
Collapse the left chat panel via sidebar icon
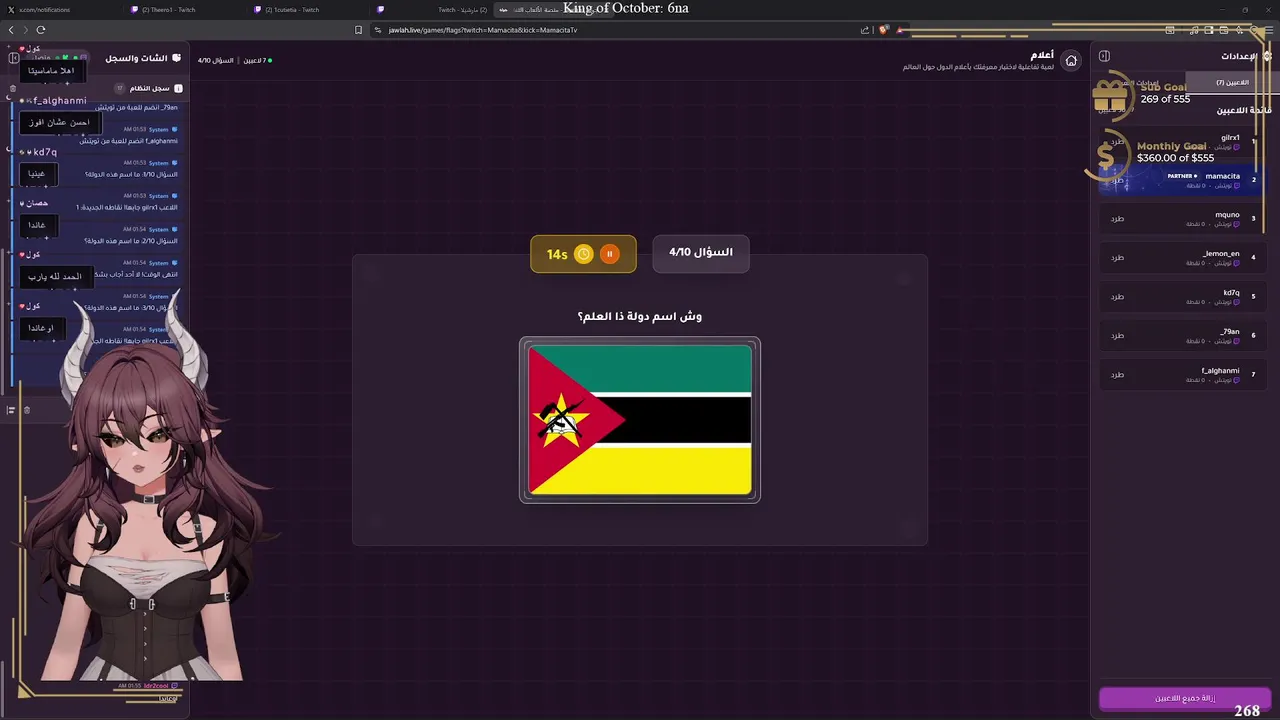pos(13,58)
